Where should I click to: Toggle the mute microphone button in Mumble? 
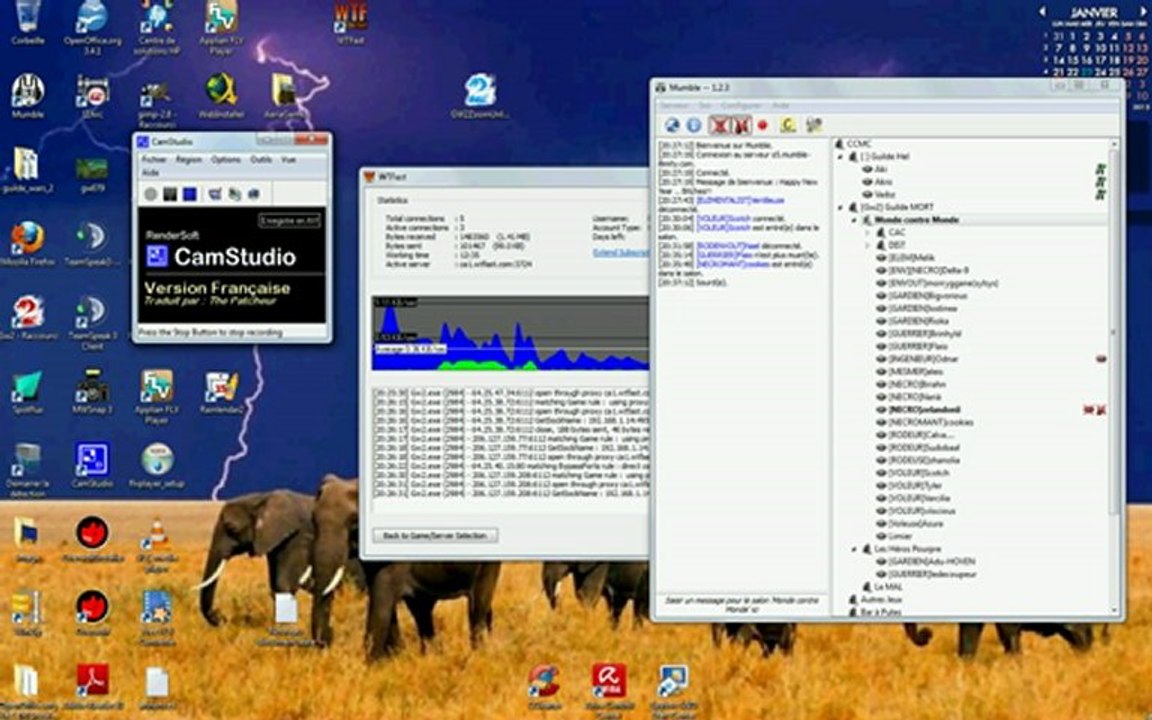[x=719, y=125]
